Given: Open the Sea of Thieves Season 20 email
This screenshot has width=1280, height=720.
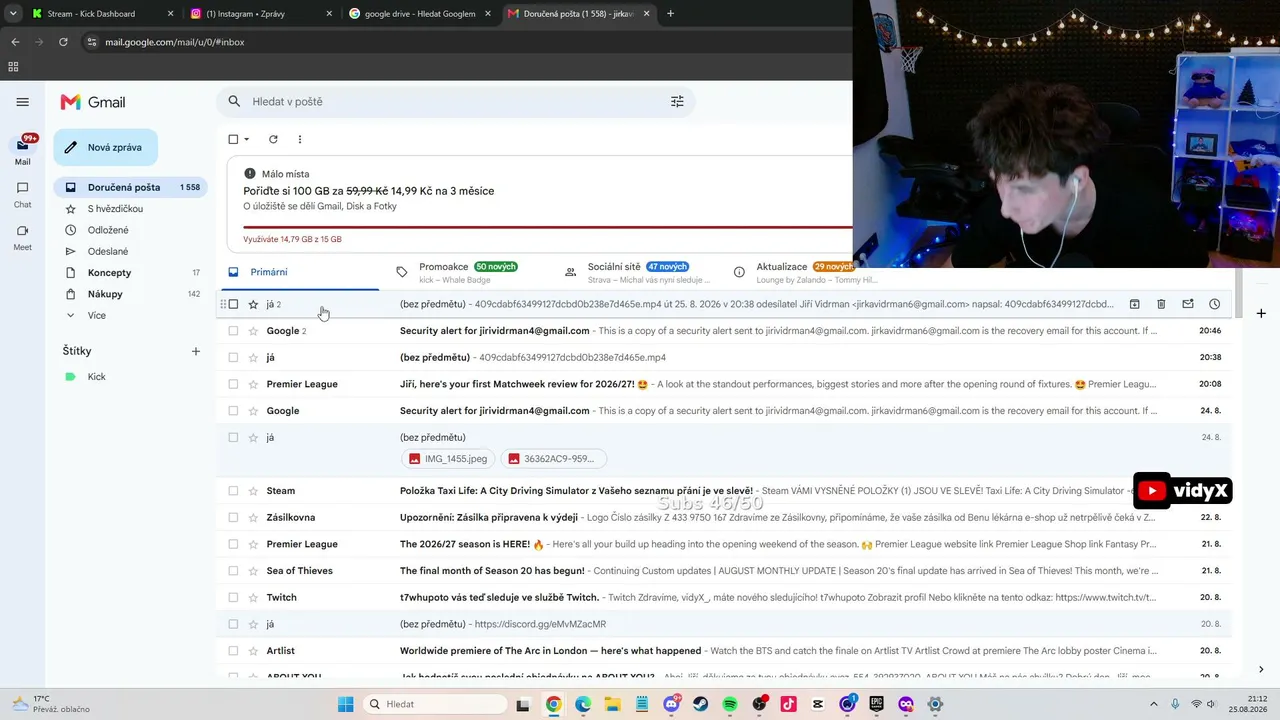Looking at the screenshot, I should click(724, 571).
